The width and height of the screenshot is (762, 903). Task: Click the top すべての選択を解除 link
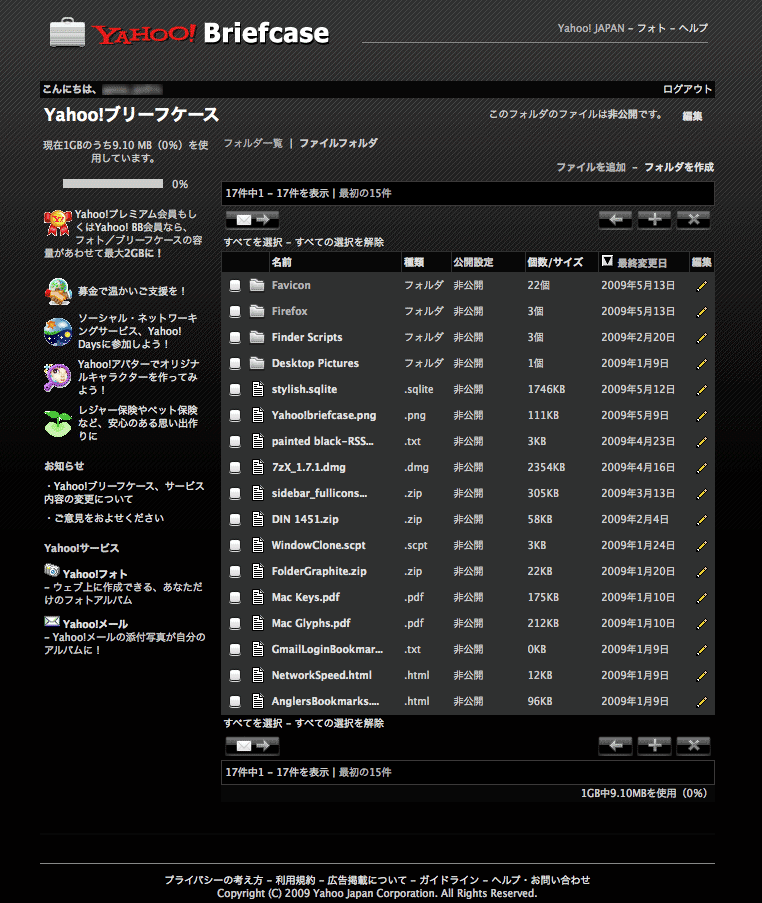pos(339,242)
